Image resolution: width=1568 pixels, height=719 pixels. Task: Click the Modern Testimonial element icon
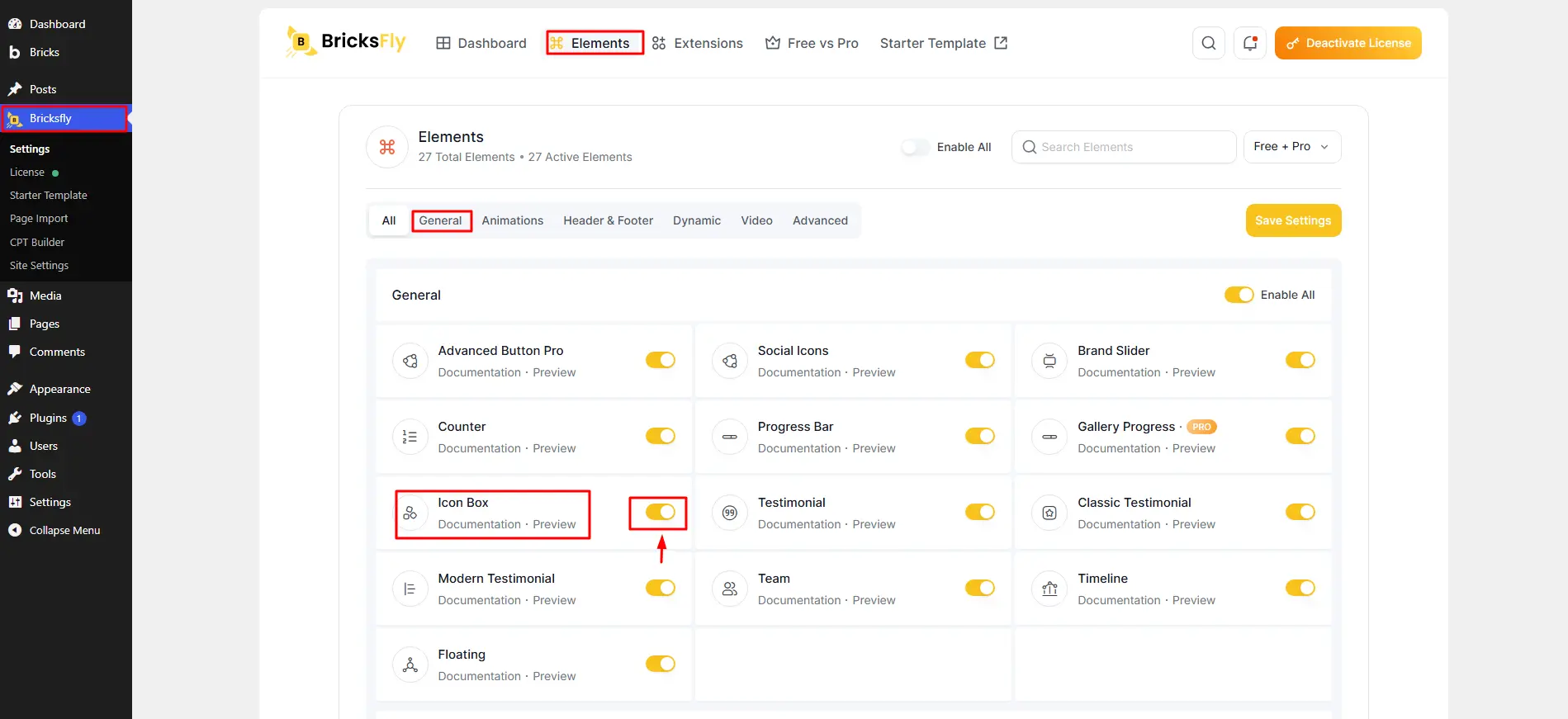point(410,589)
